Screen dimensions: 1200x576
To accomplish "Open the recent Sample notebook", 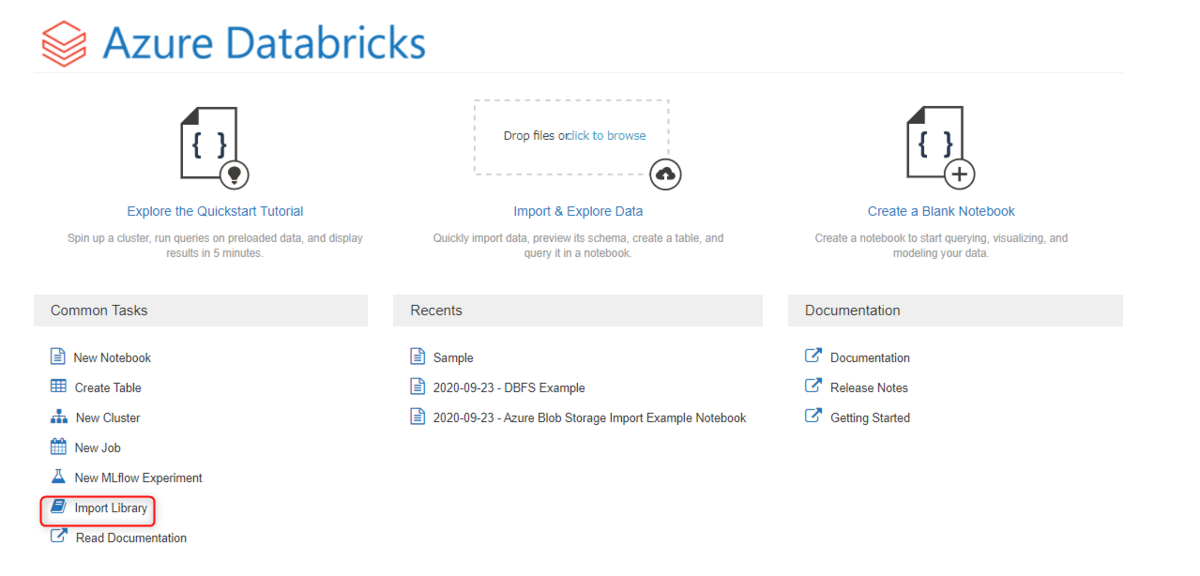I will [x=453, y=358].
